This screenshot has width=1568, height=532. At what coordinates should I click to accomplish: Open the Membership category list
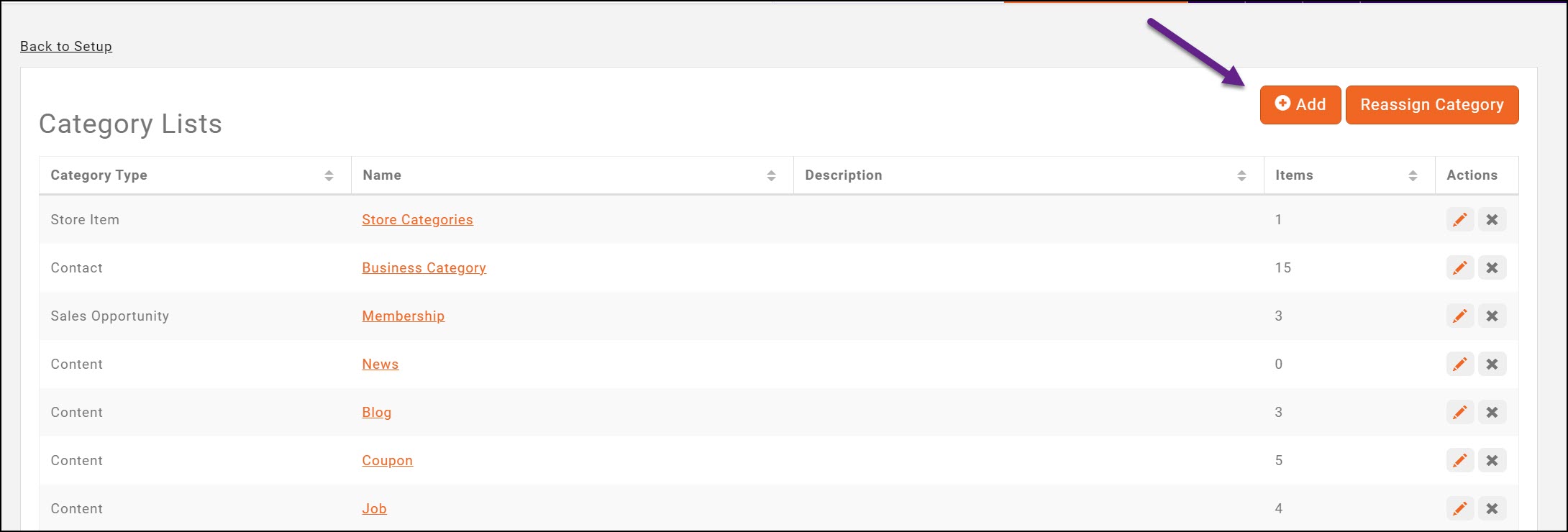pyautogui.click(x=403, y=316)
